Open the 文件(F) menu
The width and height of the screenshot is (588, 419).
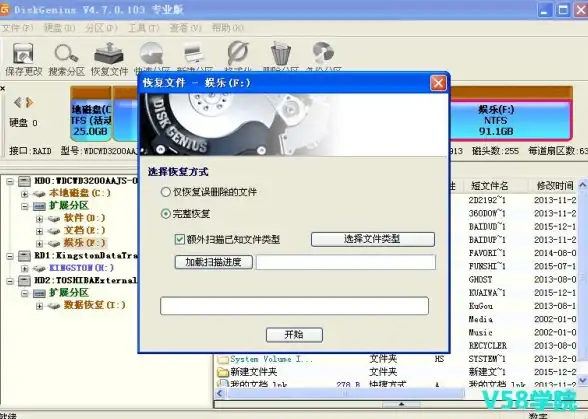17,28
